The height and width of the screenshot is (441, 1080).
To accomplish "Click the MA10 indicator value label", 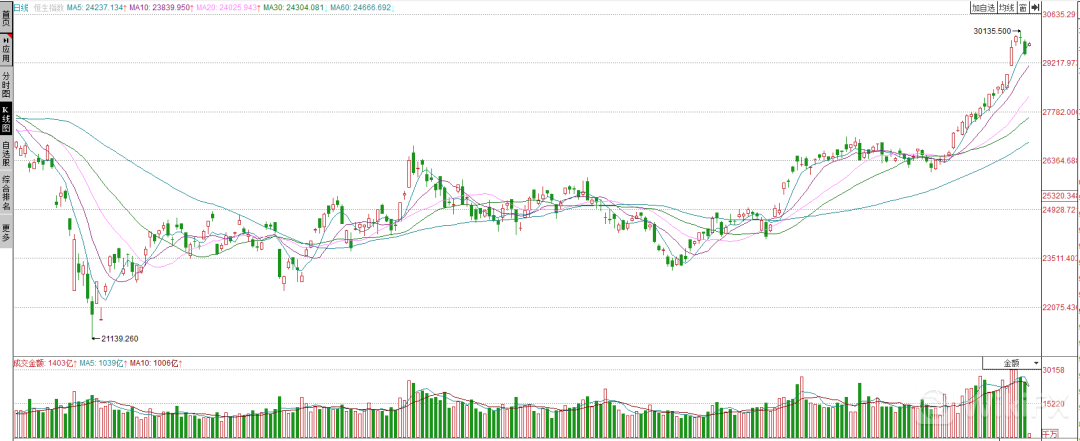I will (x=170, y=8).
